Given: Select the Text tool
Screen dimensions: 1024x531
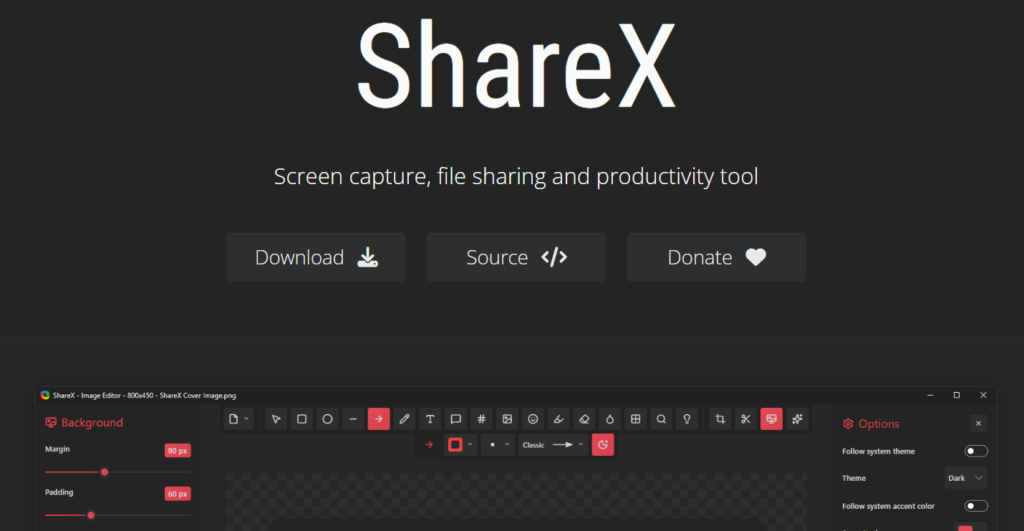Looking at the screenshot, I should coord(430,419).
